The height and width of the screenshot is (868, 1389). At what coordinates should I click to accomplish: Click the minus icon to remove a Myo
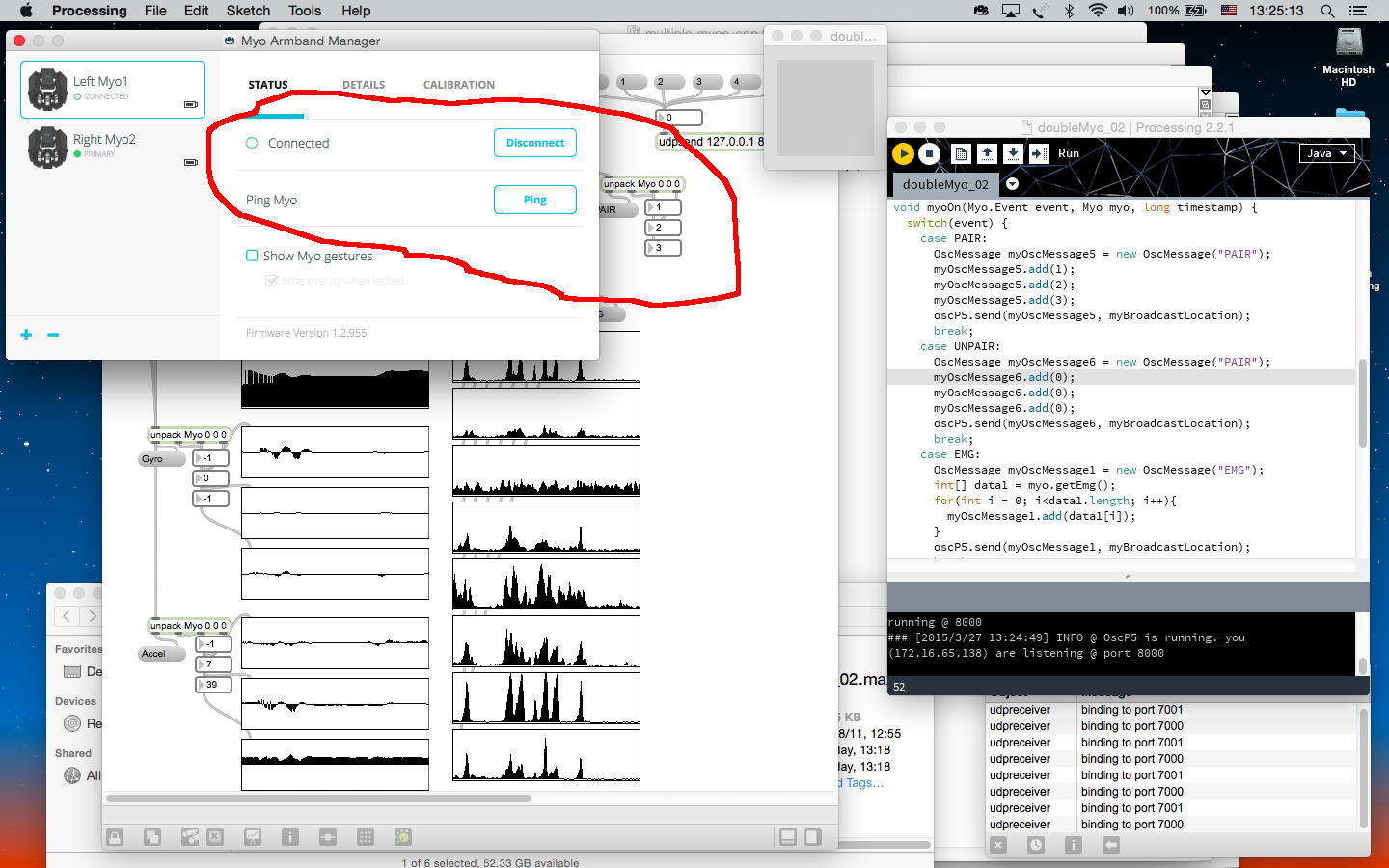click(53, 335)
